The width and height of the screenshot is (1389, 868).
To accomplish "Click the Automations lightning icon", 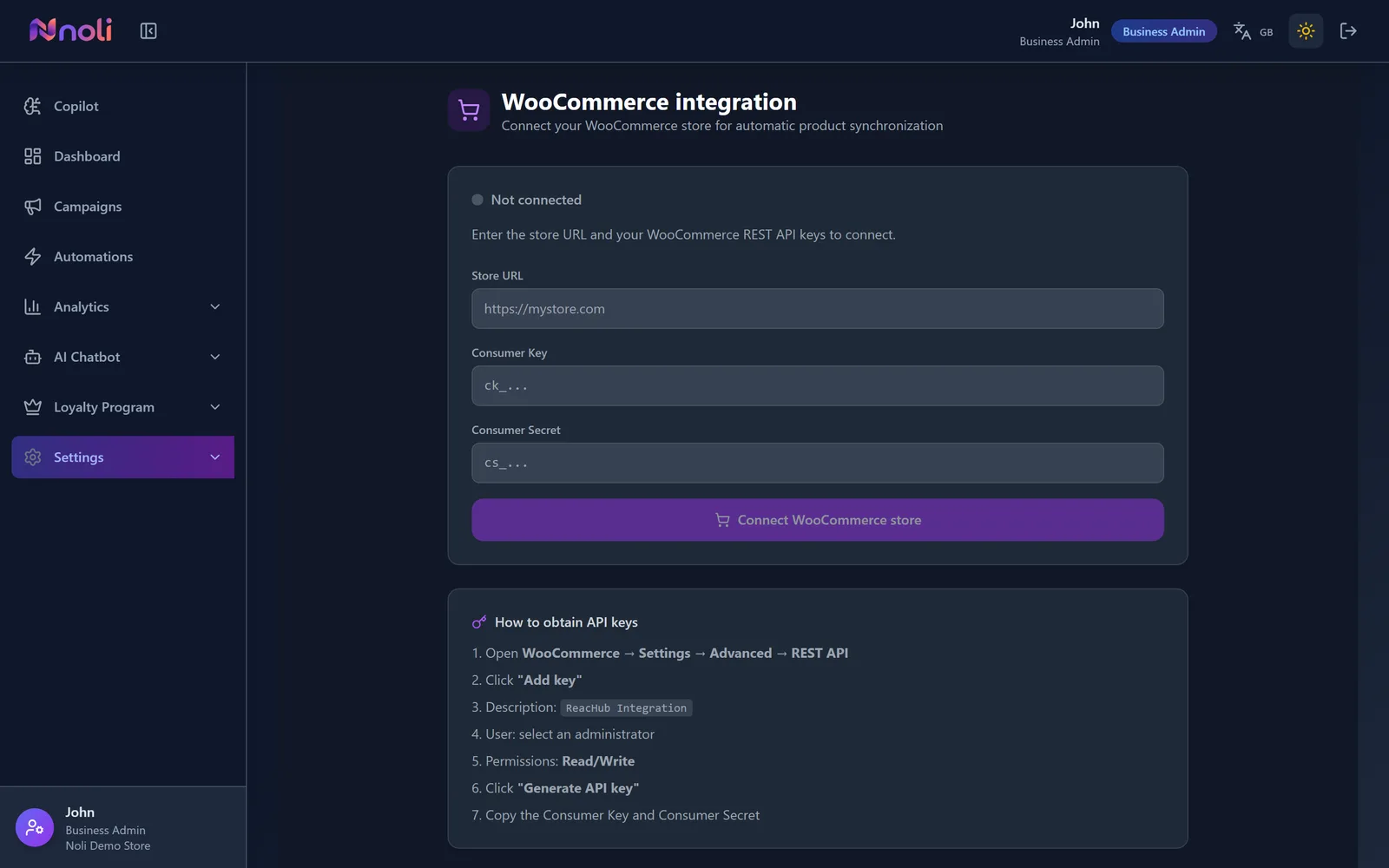I will pyautogui.click(x=33, y=257).
